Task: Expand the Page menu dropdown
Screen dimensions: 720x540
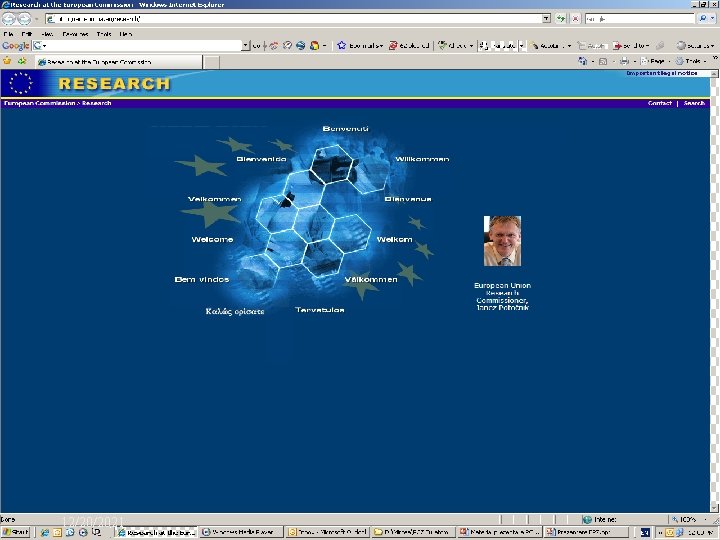Action: click(669, 61)
